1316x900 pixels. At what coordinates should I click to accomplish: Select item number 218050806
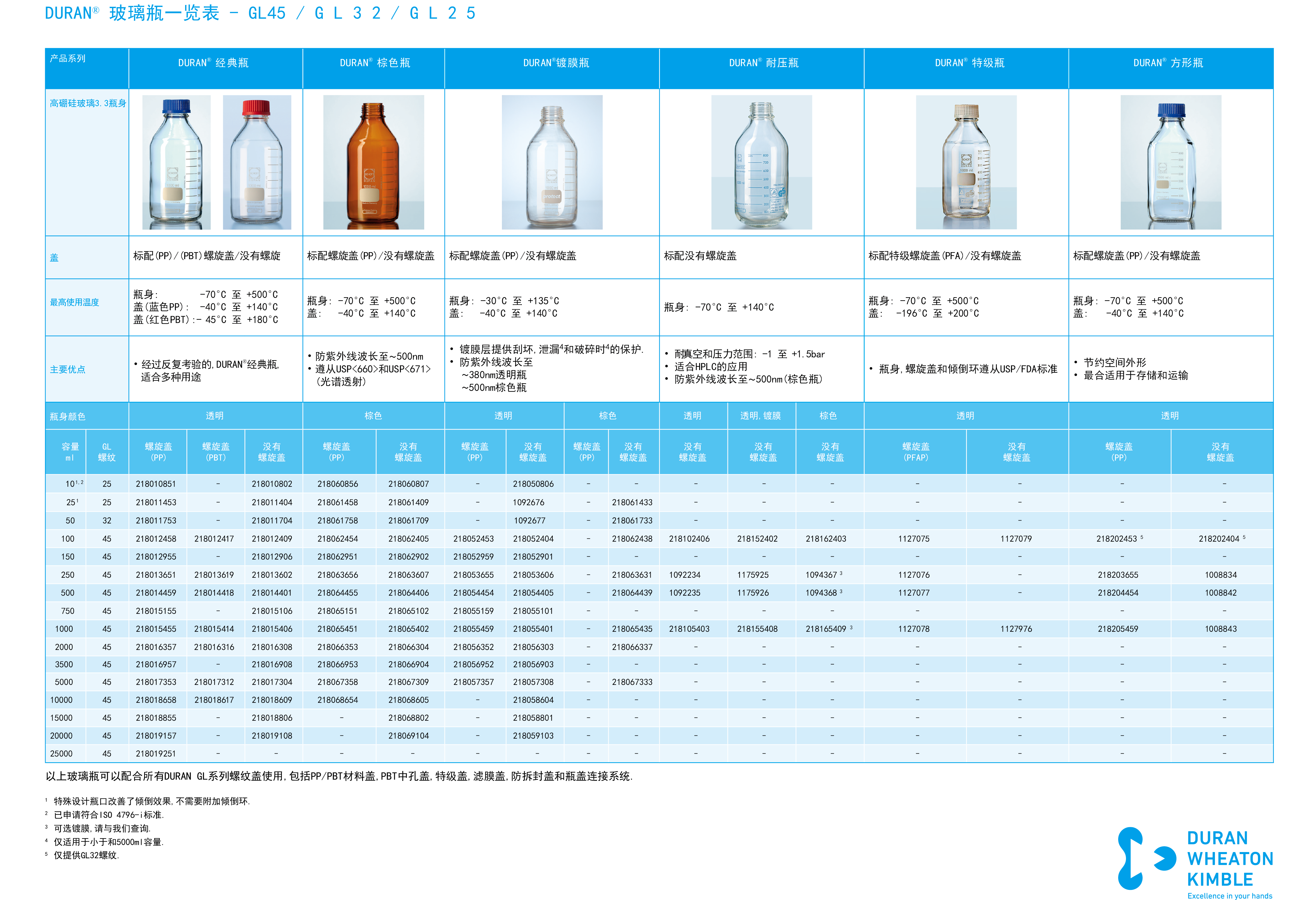[x=533, y=484]
